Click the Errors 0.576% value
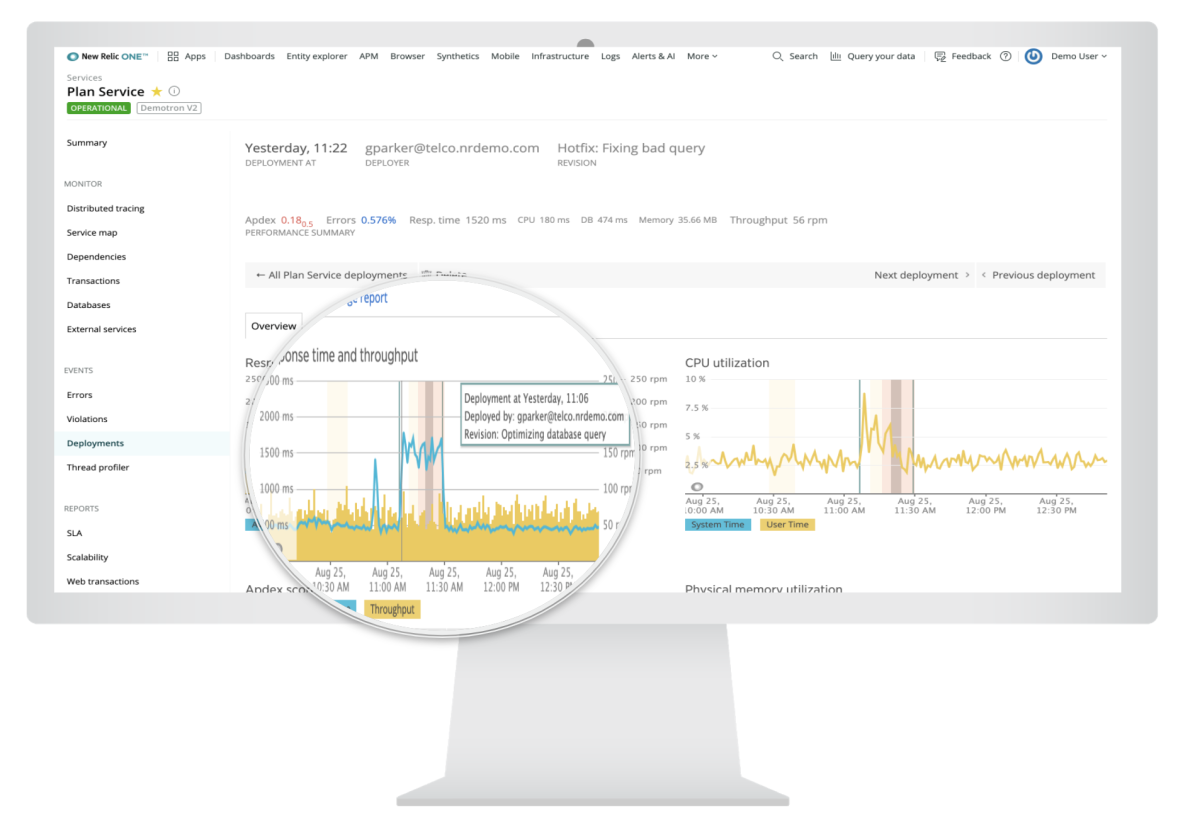Screen dimensions: 1200x815 pyautogui.click(x=378, y=220)
